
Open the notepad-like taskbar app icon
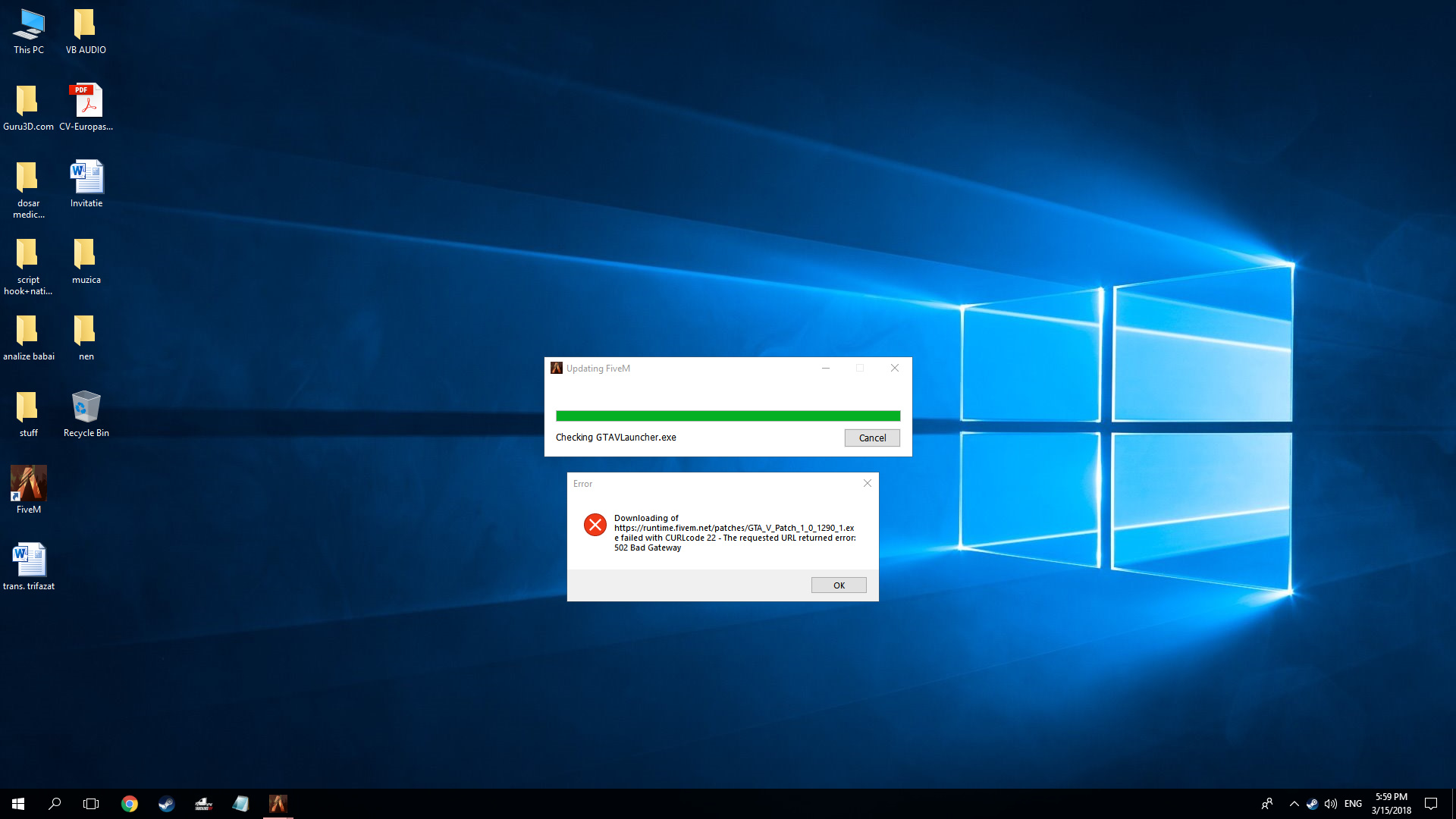pos(240,804)
